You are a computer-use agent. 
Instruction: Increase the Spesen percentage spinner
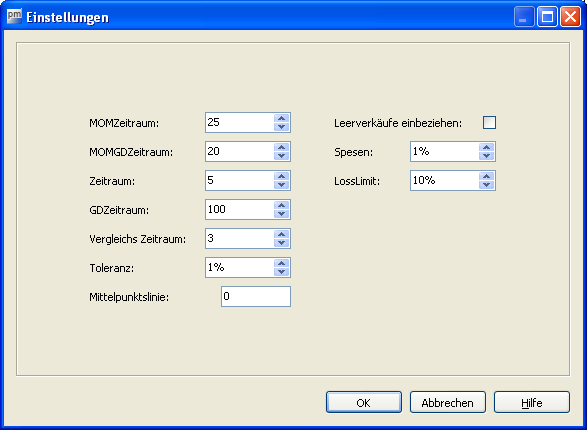[x=486, y=147]
